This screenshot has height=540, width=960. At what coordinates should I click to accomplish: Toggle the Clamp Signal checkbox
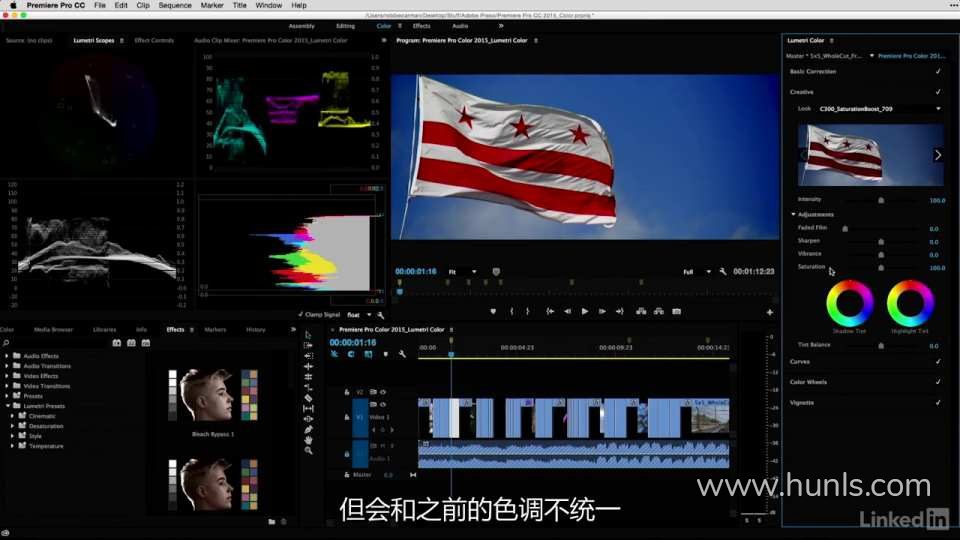pyautogui.click(x=301, y=315)
